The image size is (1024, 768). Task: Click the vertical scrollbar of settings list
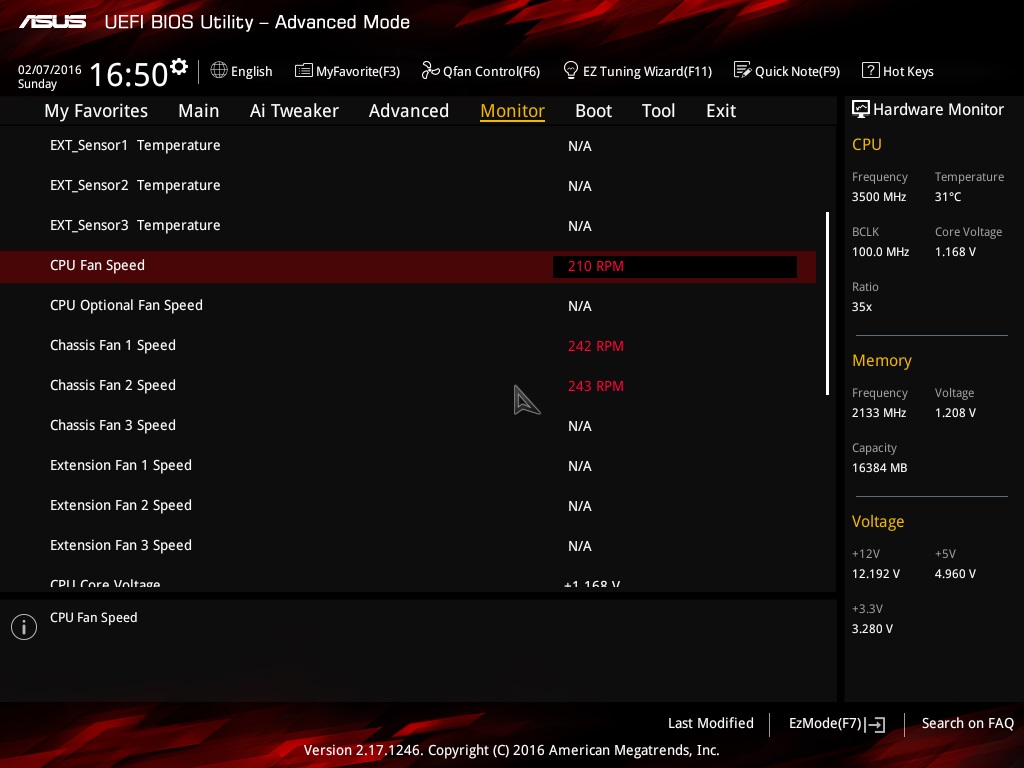click(x=827, y=303)
